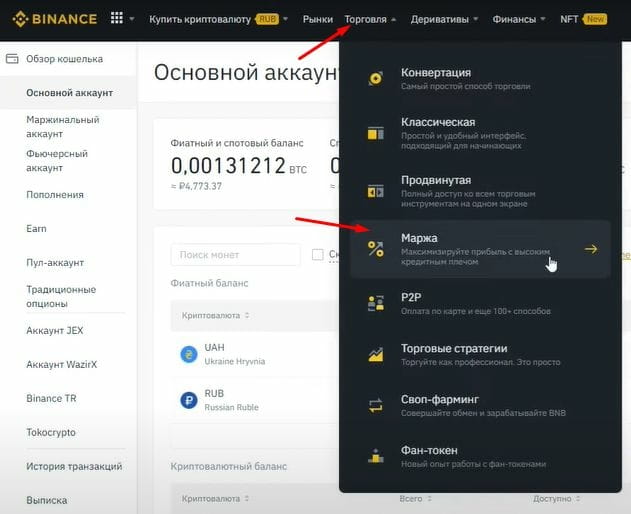Viewport: 631px width, 514px height.
Task: Choose Маржа in trading menu
Action: coord(480,249)
